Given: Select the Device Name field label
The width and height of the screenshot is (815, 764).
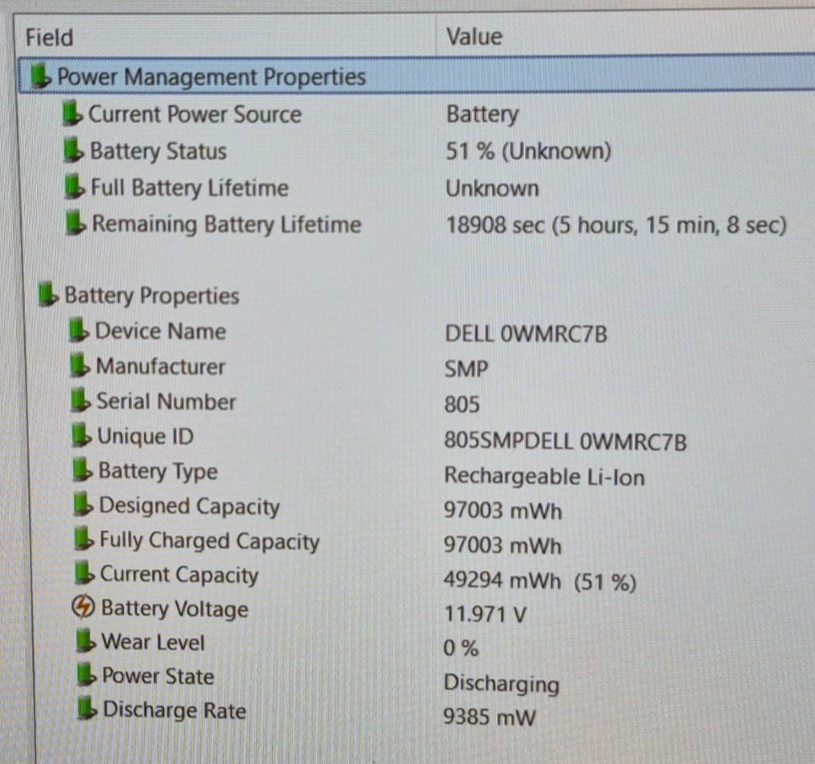Looking at the screenshot, I should point(161,331).
